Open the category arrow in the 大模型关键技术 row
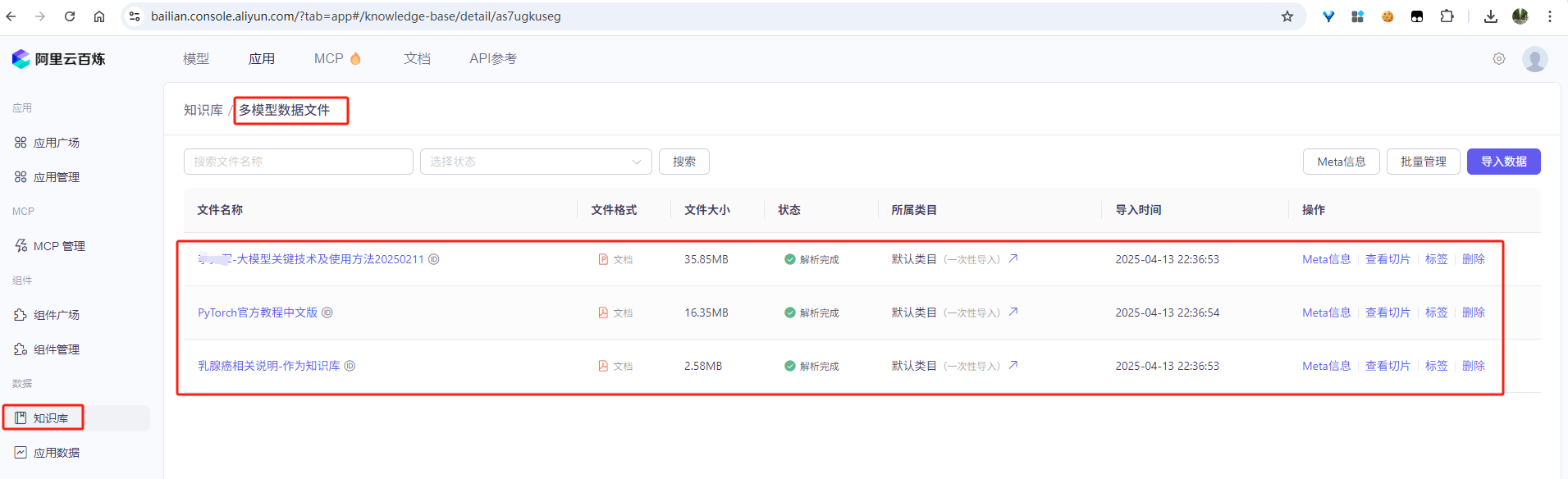 click(x=1013, y=258)
